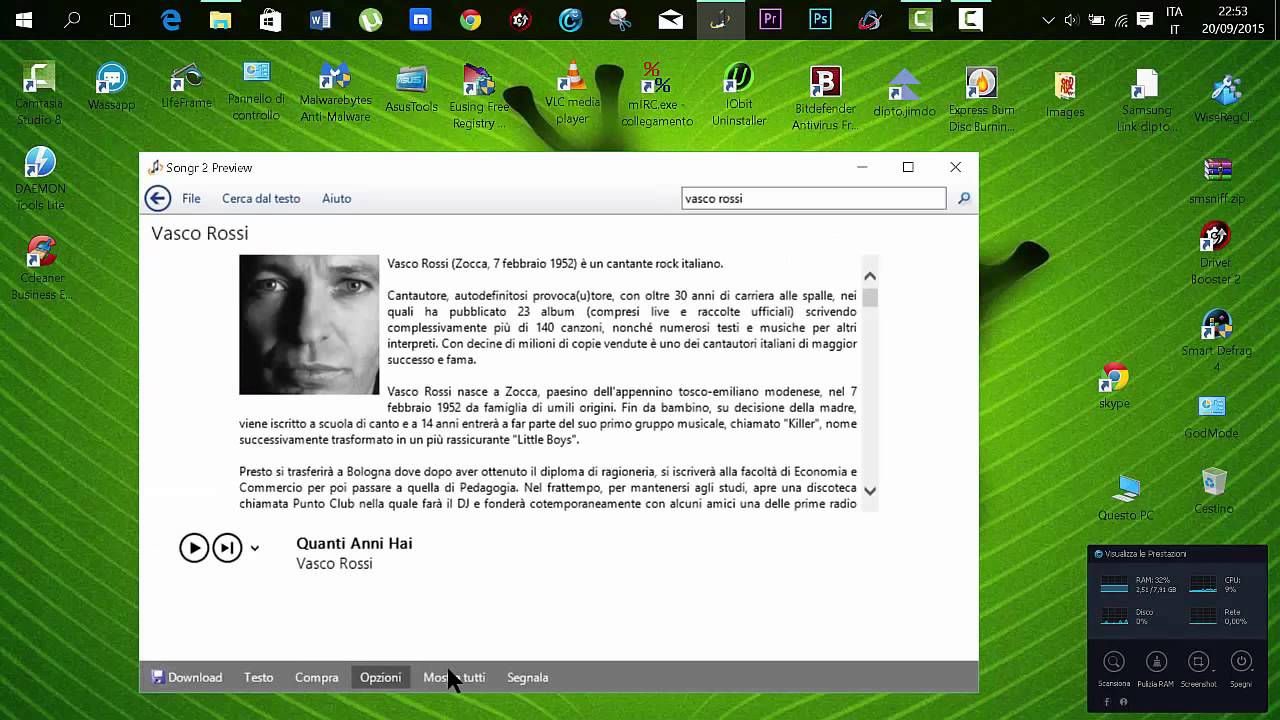Go back with Songr's back arrow

(157, 198)
